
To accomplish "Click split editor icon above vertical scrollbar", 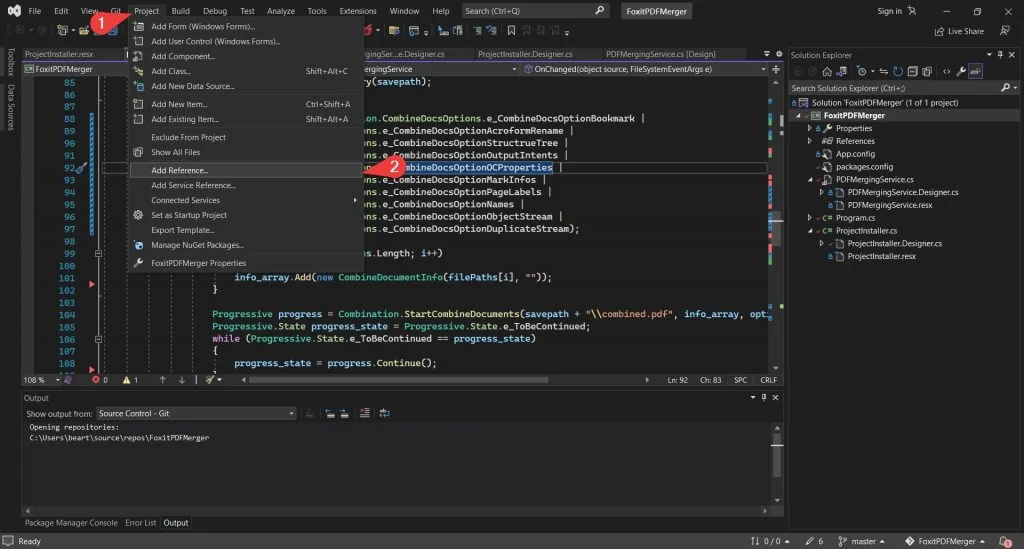I will (x=776, y=69).
